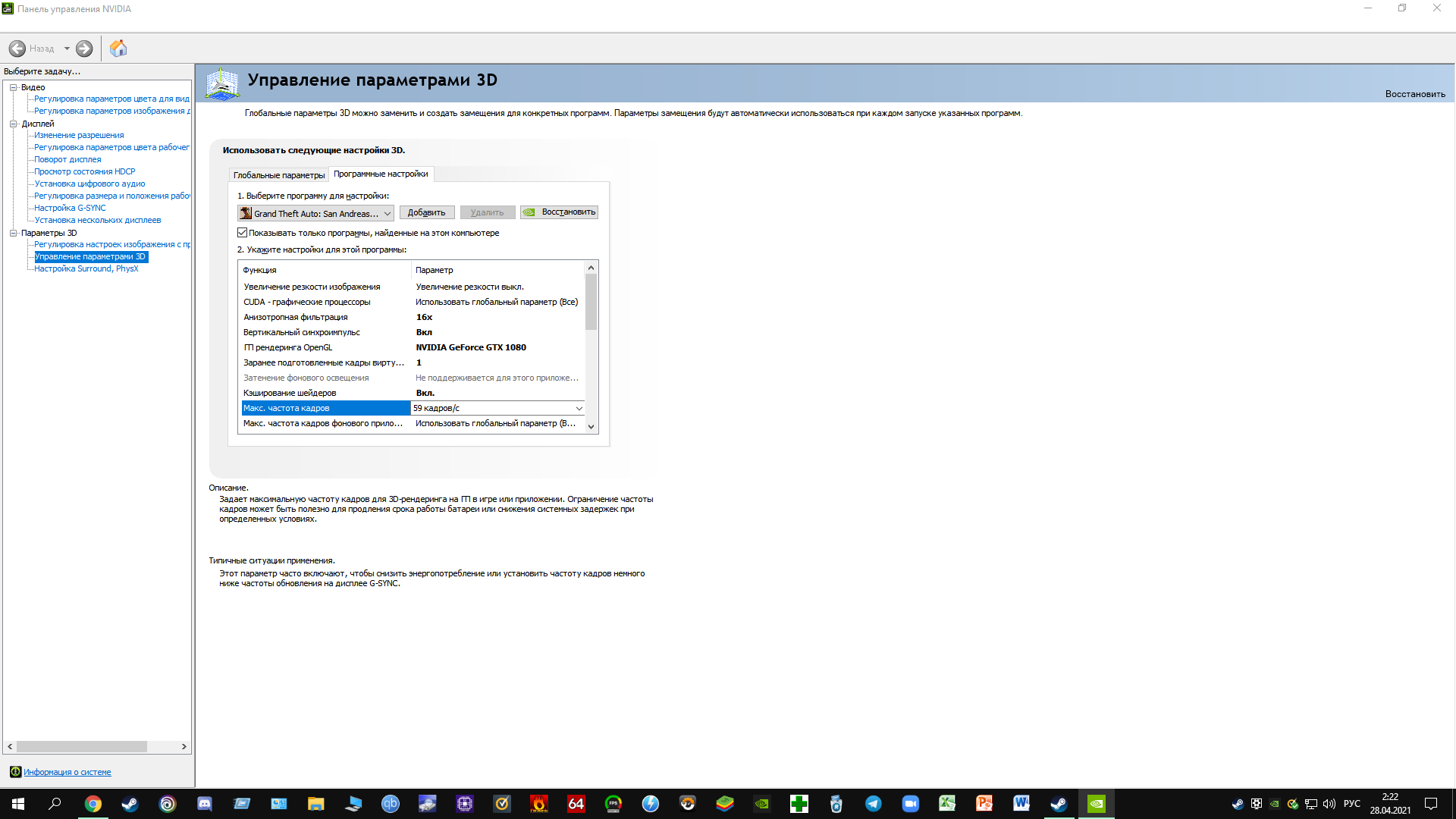Viewport: 1456px width, 819px height.
Task: Open the Информация о системе link
Action: click(x=67, y=772)
